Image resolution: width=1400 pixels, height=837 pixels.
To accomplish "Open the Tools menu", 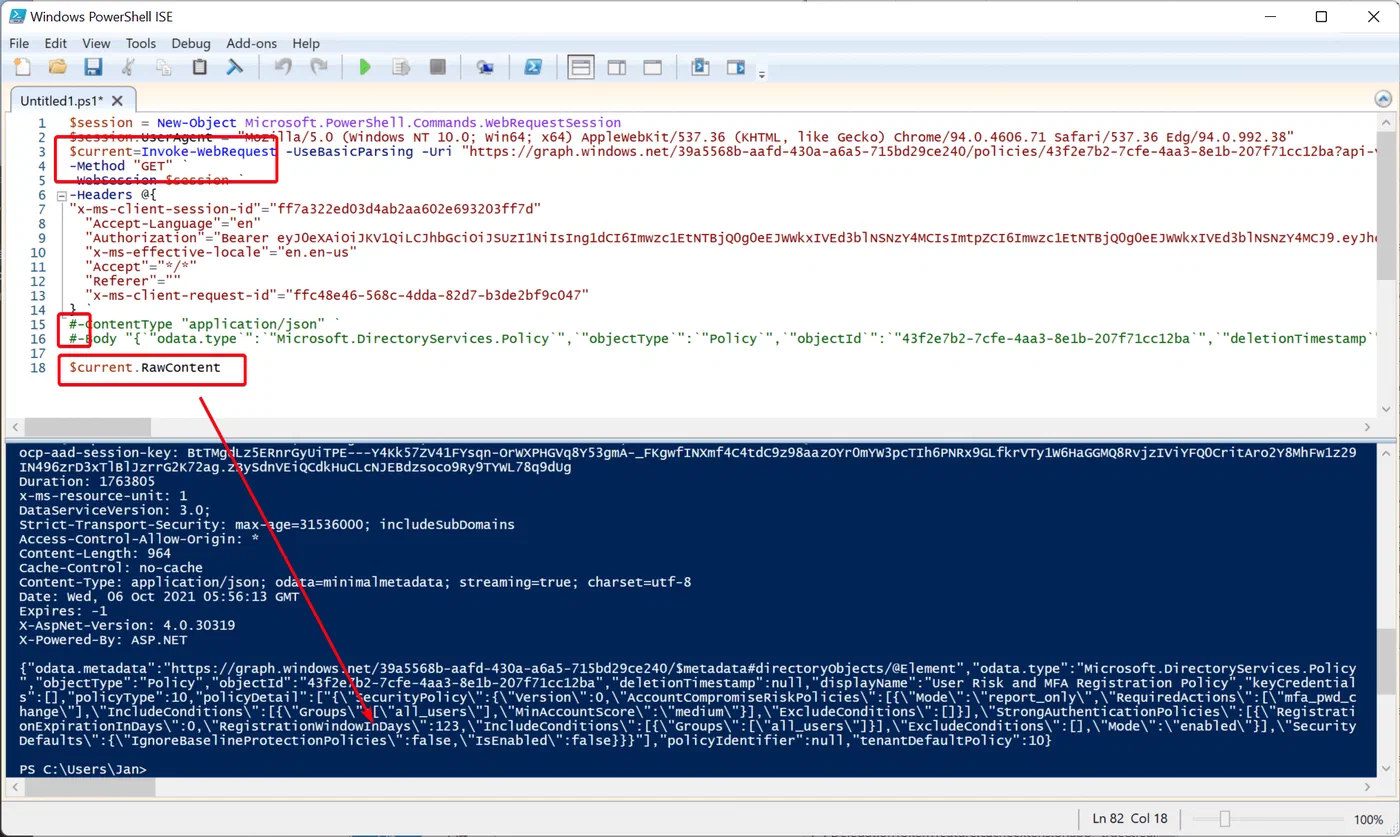I will coord(141,43).
